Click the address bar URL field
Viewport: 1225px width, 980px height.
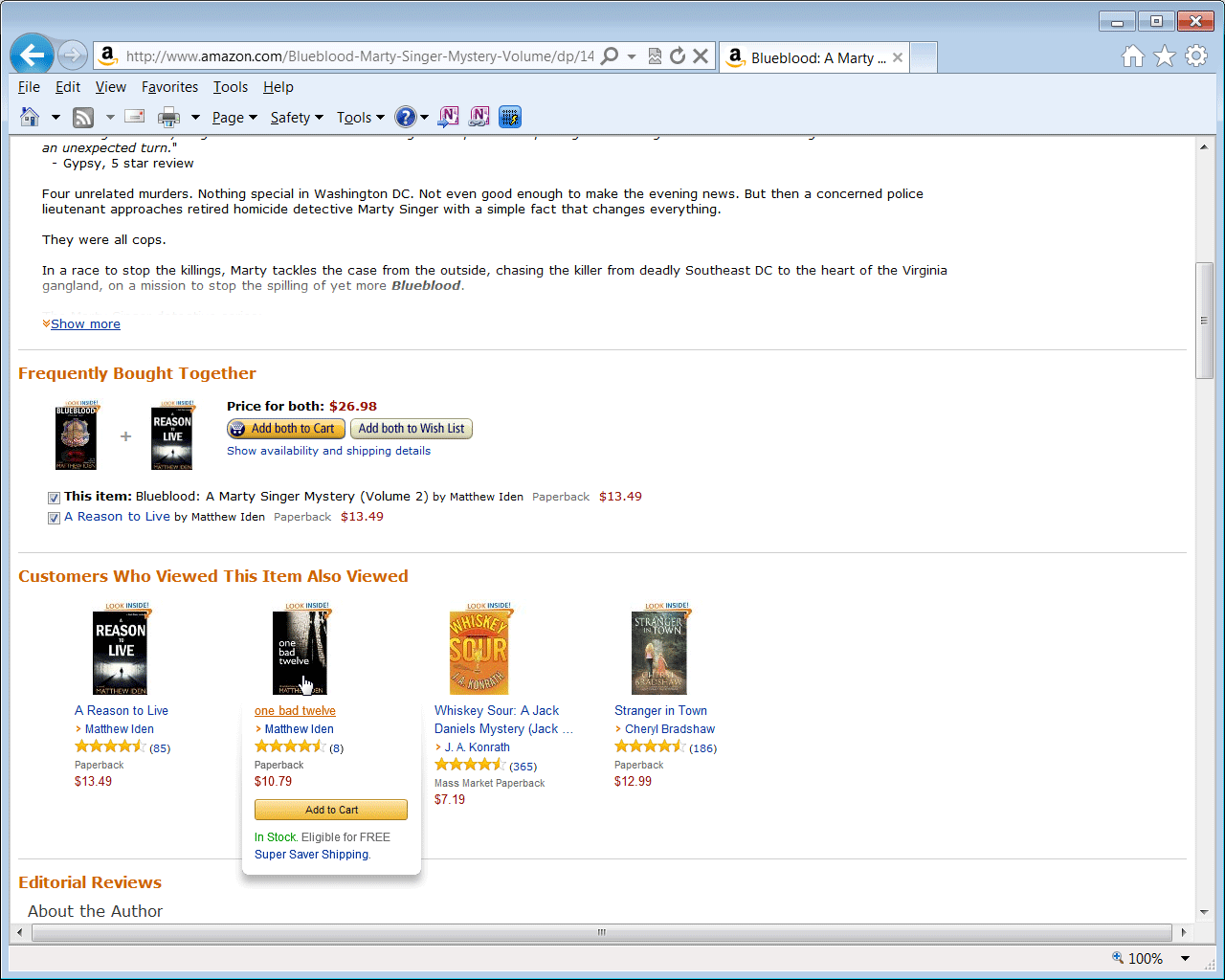[360, 56]
